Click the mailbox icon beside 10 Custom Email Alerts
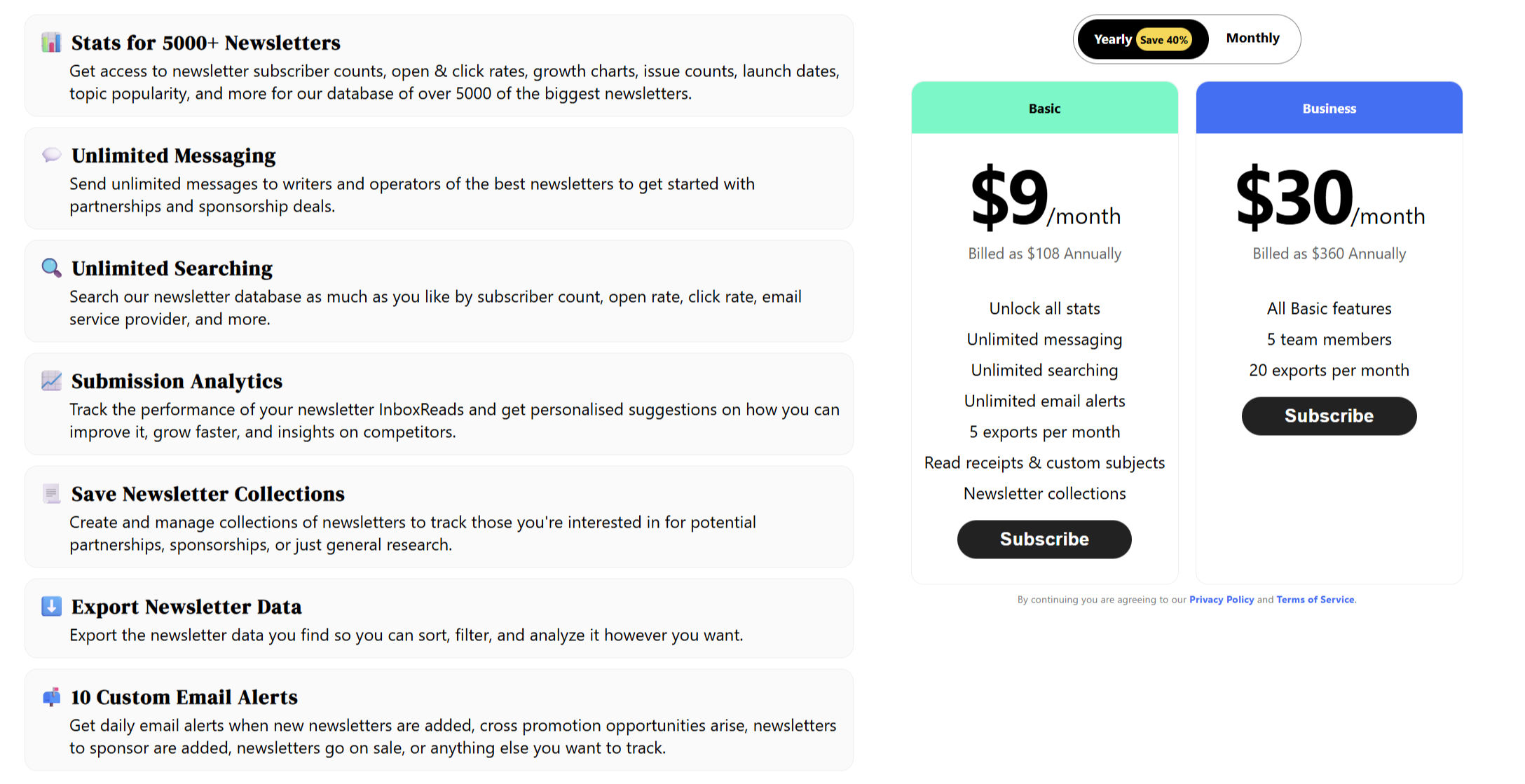The width and height of the screenshot is (1525, 784). (50, 697)
